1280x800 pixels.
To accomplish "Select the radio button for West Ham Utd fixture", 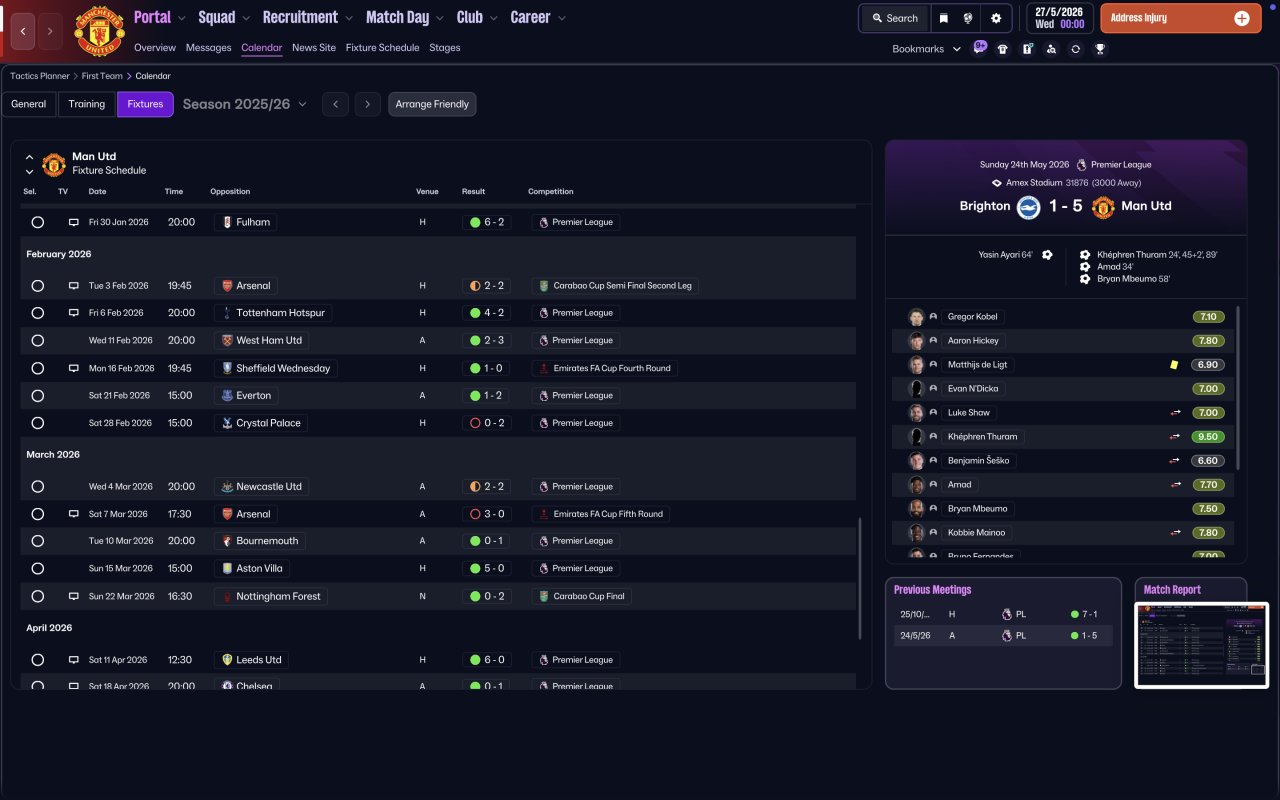I will pyautogui.click(x=38, y=341).
